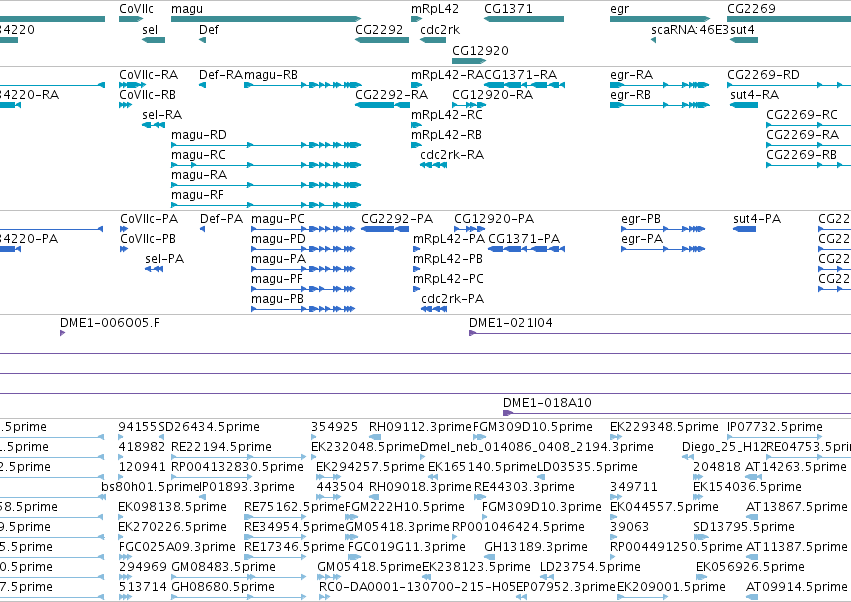Click the EK229348.5prime EST label
The image size is (851, 602).
(x=664, y=427)
